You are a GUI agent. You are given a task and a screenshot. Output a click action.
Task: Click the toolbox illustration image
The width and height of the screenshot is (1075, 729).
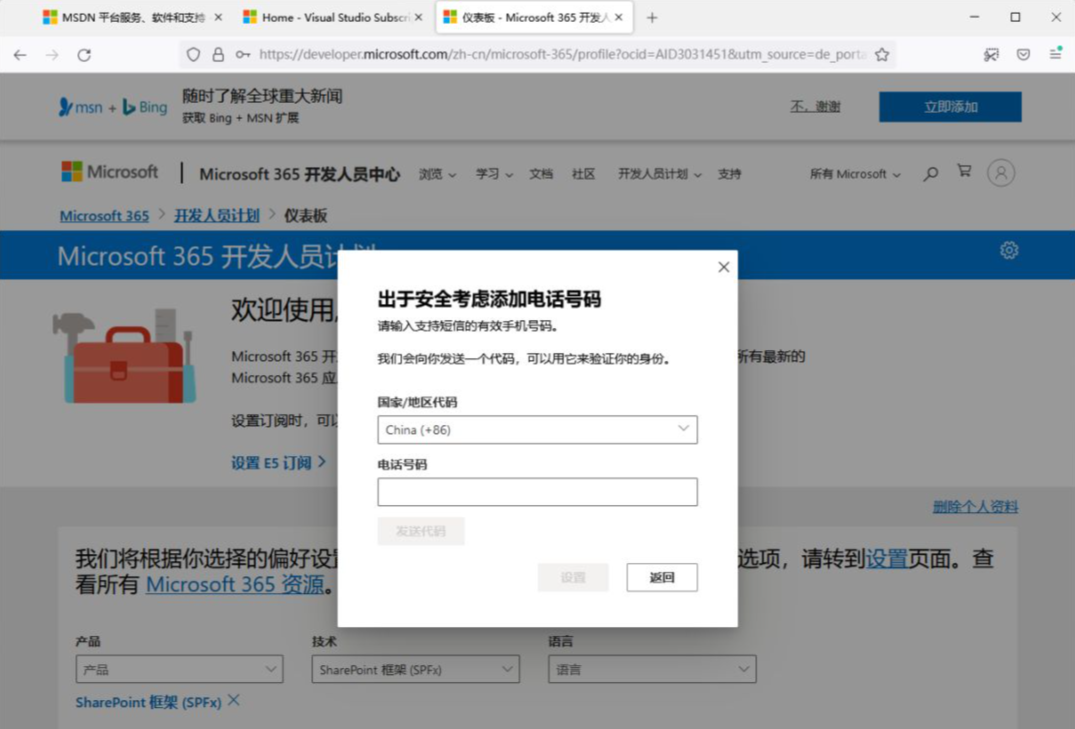point(123,357)
